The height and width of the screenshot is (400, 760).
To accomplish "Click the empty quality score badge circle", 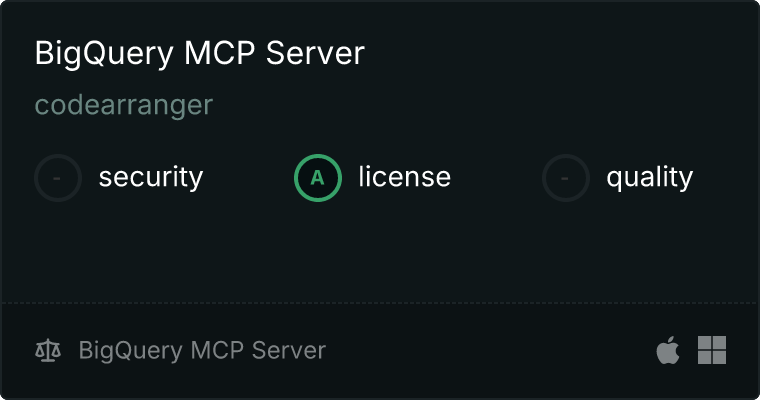I will point(565,178).
